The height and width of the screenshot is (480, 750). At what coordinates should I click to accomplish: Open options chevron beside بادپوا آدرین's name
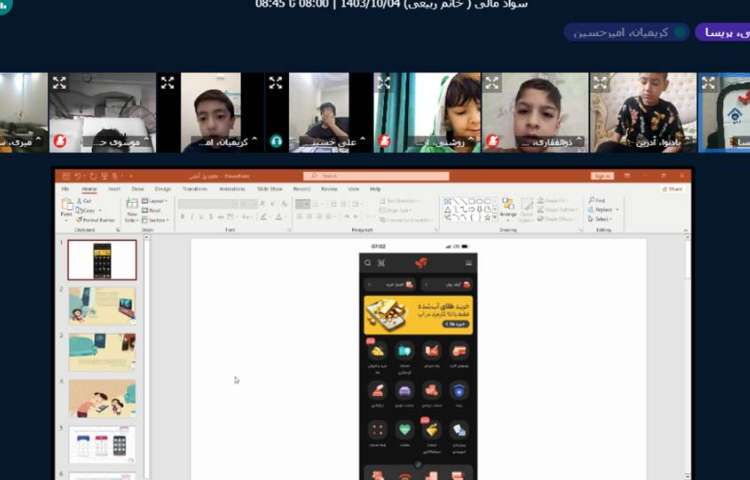point(687,140)
